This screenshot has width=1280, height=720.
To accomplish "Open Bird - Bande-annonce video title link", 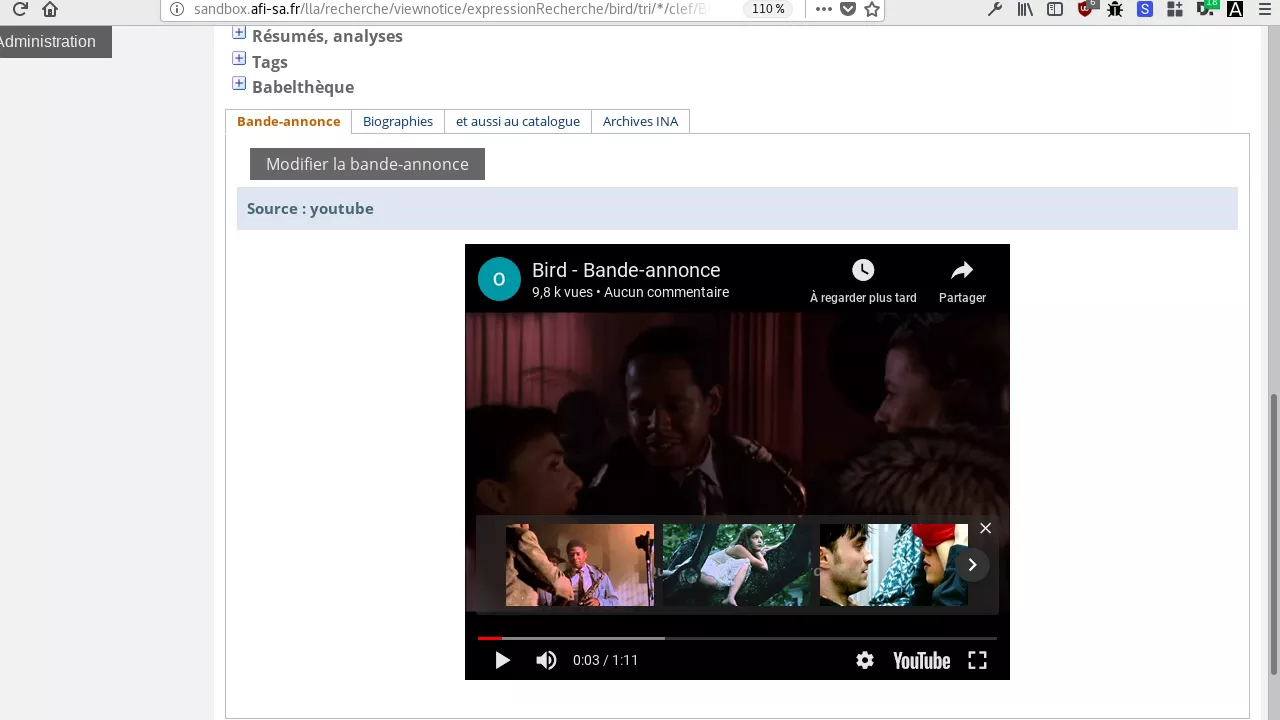I will (x=626, y=270).
